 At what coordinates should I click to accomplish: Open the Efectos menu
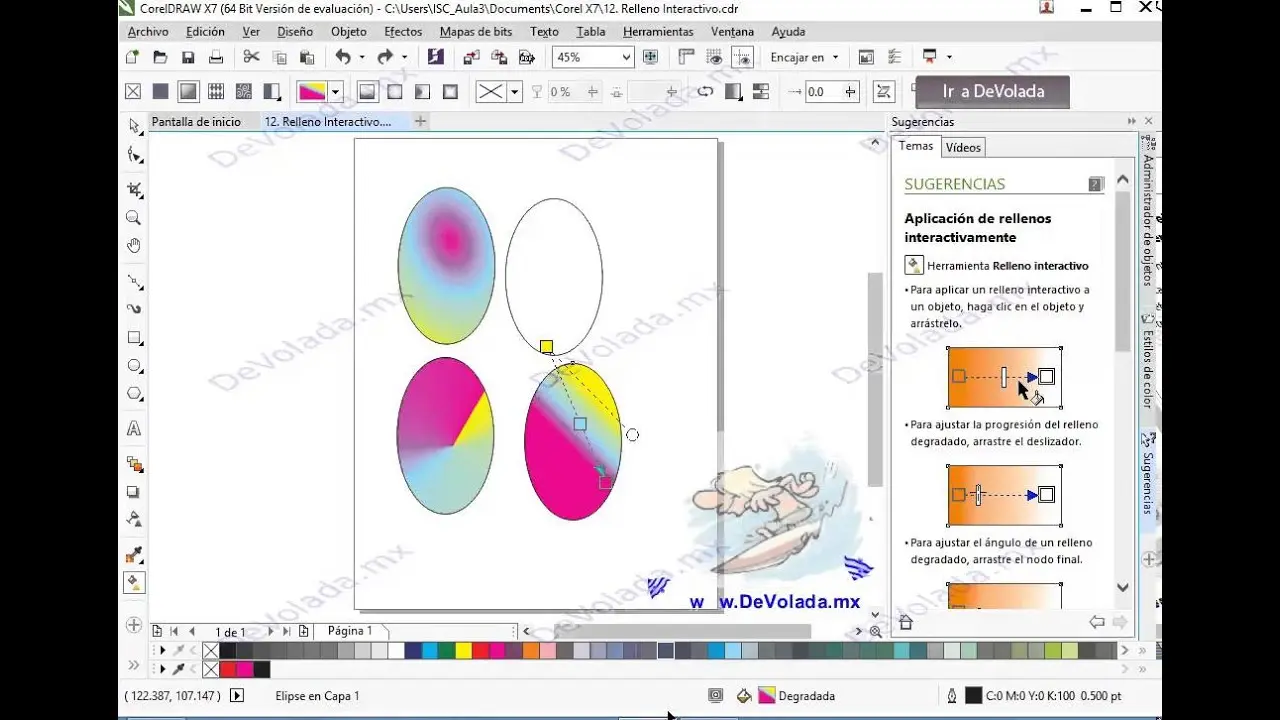(403, 31)
